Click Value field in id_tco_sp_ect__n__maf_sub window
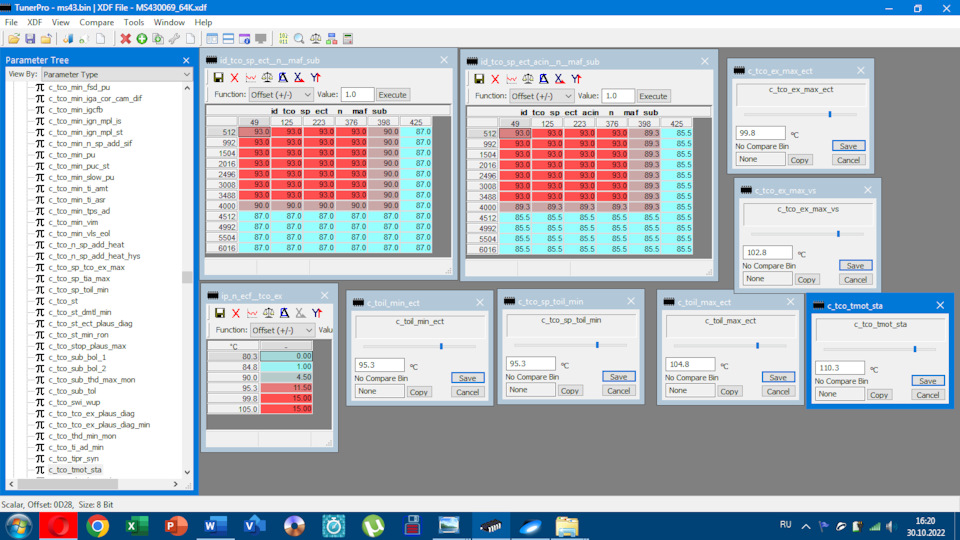This screenshot has width=960, height=540. coord(357,95)
